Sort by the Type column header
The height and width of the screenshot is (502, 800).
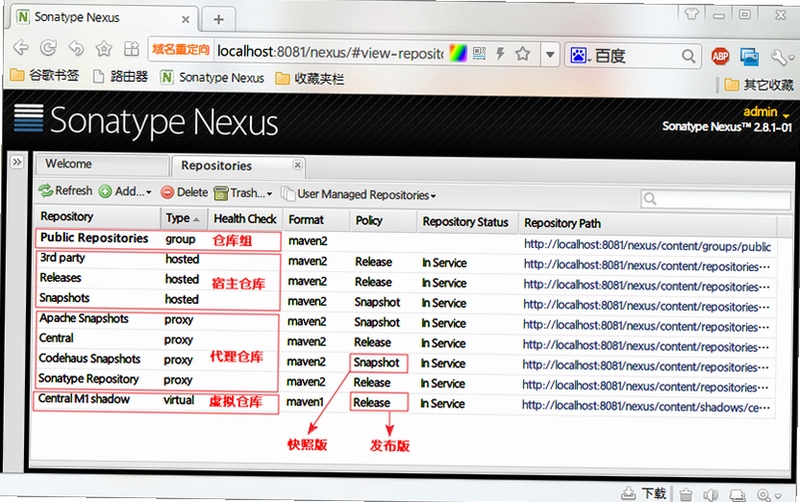pyautogui.click(x=184, y=218)
